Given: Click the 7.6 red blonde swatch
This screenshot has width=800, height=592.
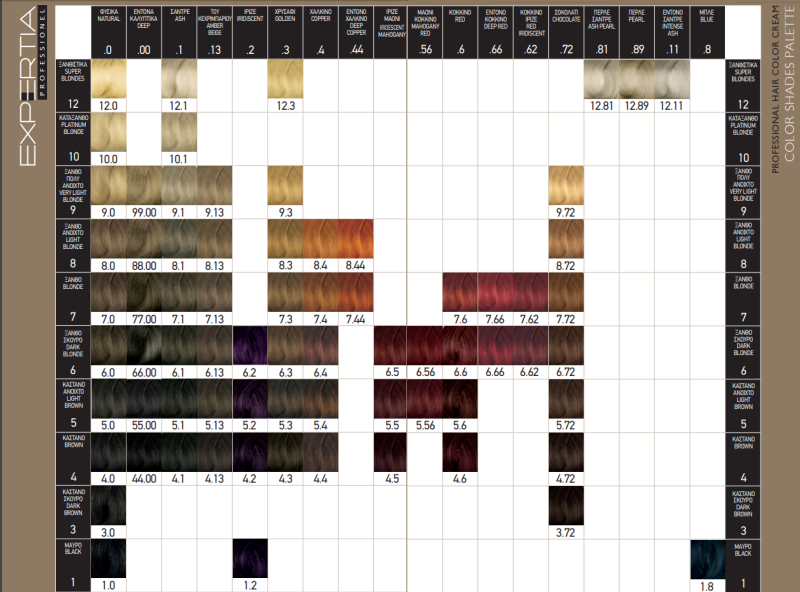Looking at the screenshot, I should pyautogui.click(x=460, y=292).
